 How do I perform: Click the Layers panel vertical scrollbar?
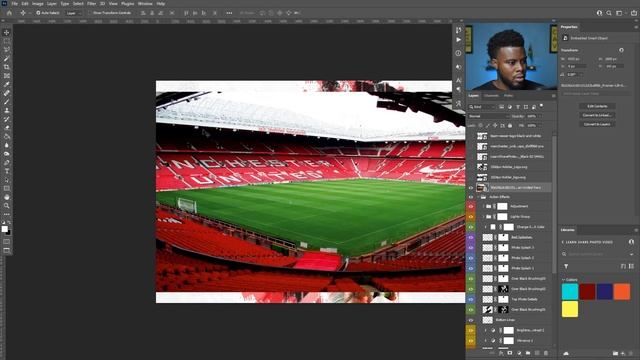(x=554, y=204)
